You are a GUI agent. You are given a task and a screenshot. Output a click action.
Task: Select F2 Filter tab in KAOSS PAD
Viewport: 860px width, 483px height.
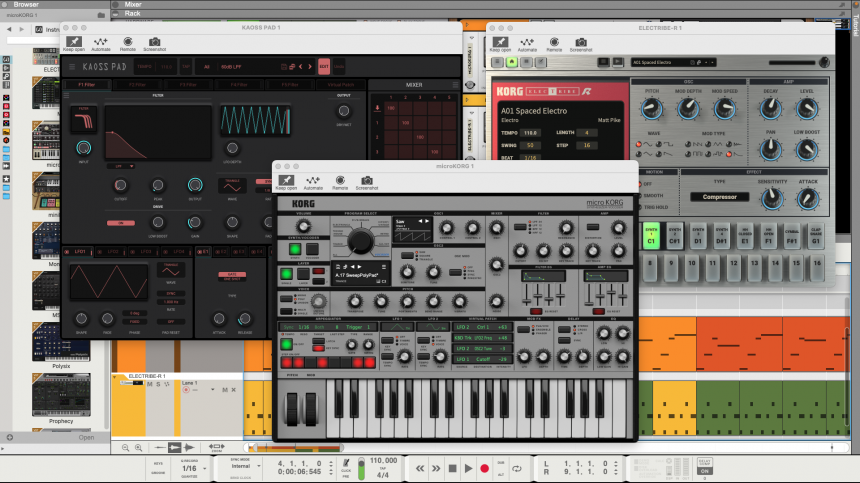pos(137,85)
